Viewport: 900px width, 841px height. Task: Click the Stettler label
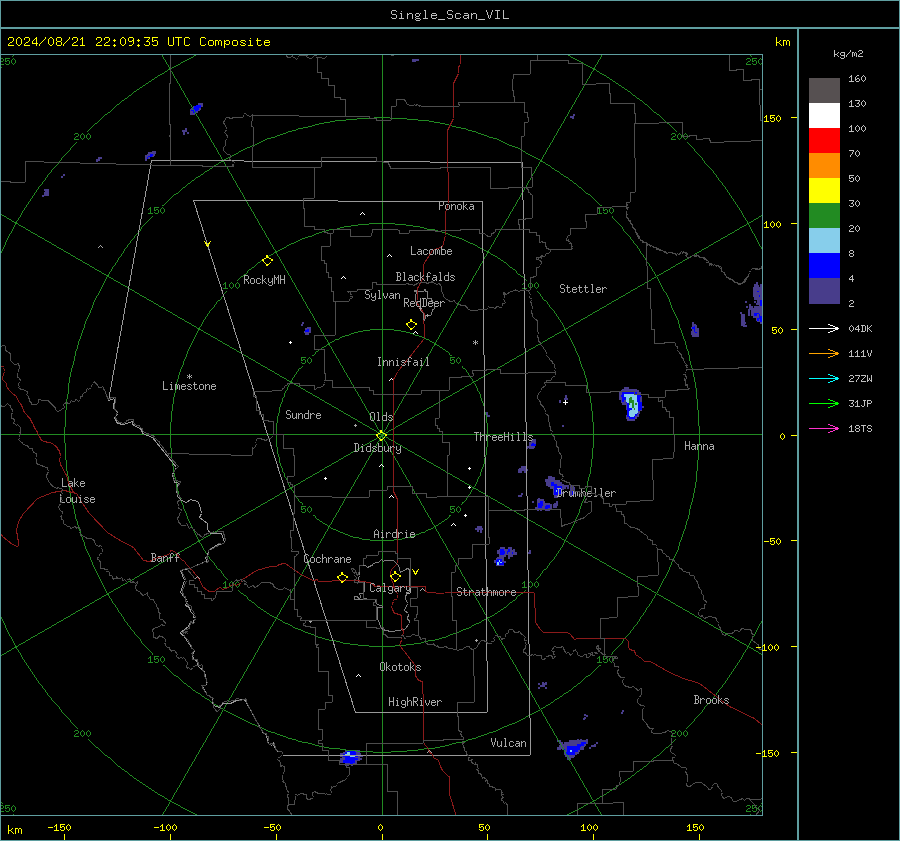[583, 289]
